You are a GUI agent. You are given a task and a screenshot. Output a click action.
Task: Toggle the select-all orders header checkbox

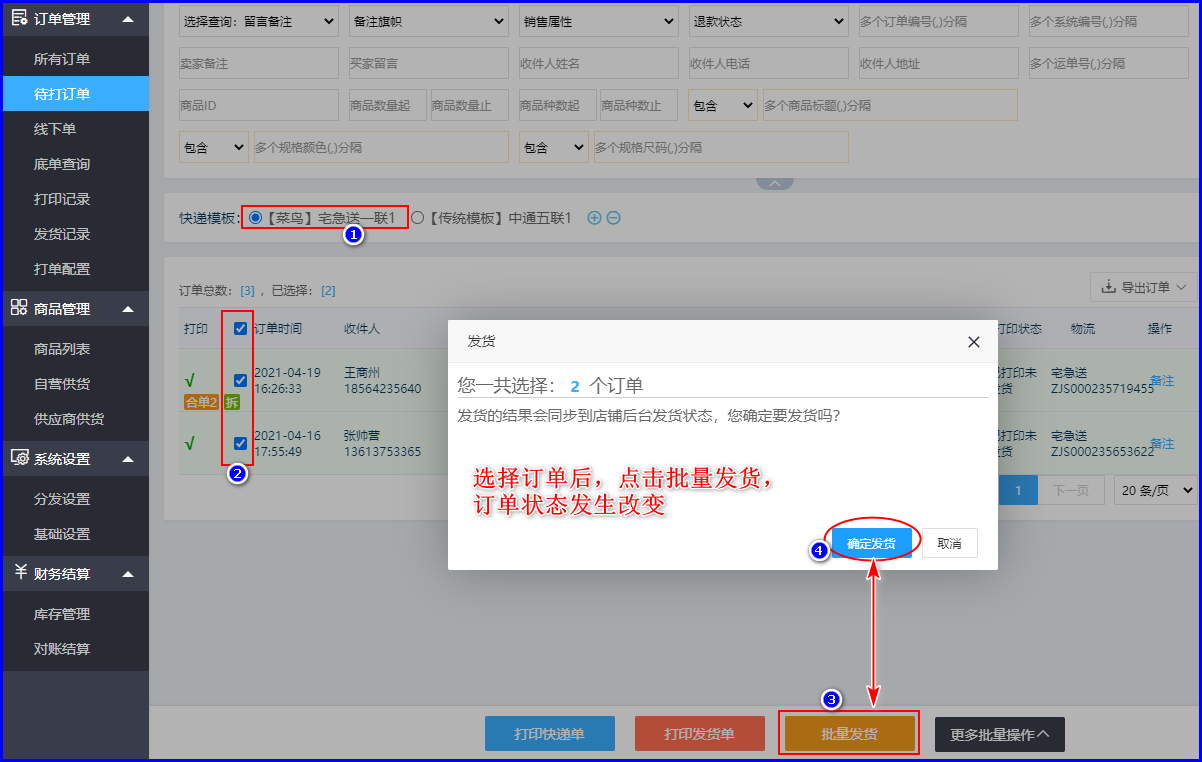click(240, 329)
